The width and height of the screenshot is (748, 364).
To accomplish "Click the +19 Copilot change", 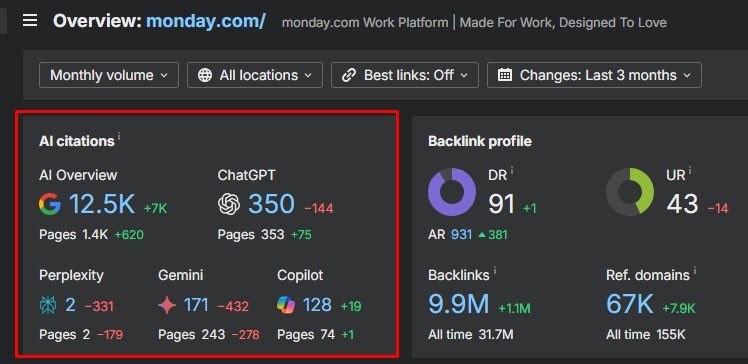I will tap(351, 306).
